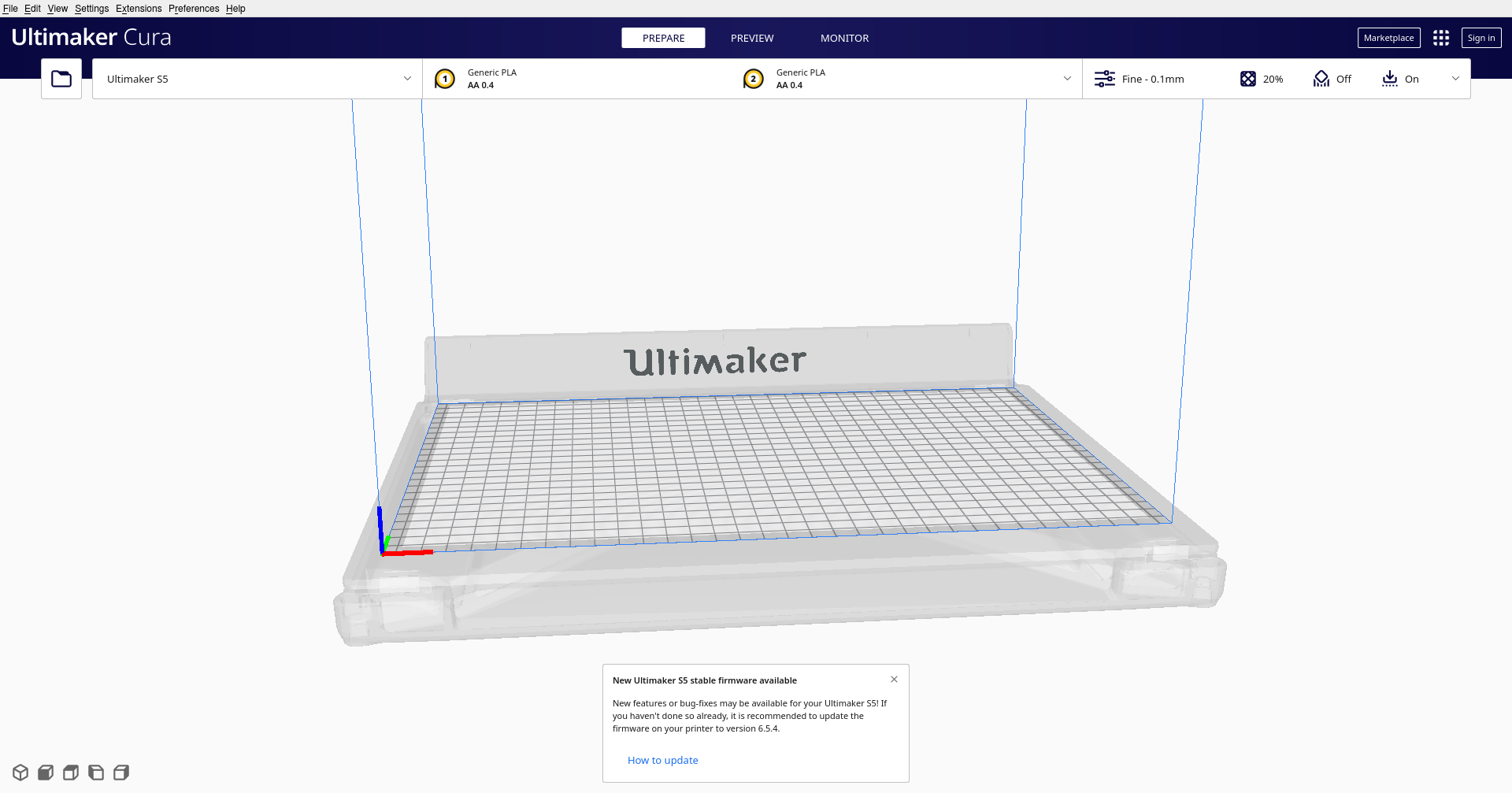Switch to top view camera icon
The image size is (1512, 793).
[x=71, y=773]
